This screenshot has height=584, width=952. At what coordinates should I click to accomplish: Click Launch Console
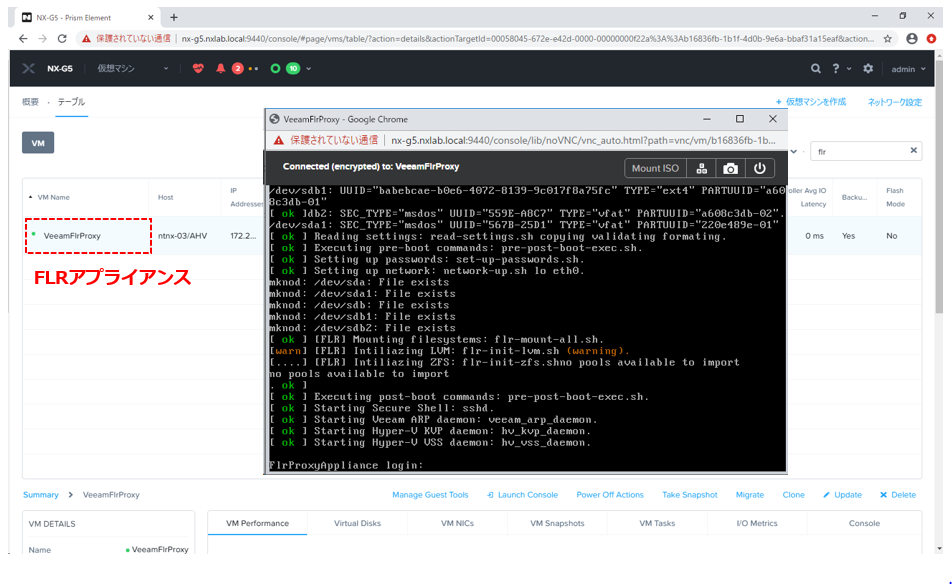(x=522, y=495)
